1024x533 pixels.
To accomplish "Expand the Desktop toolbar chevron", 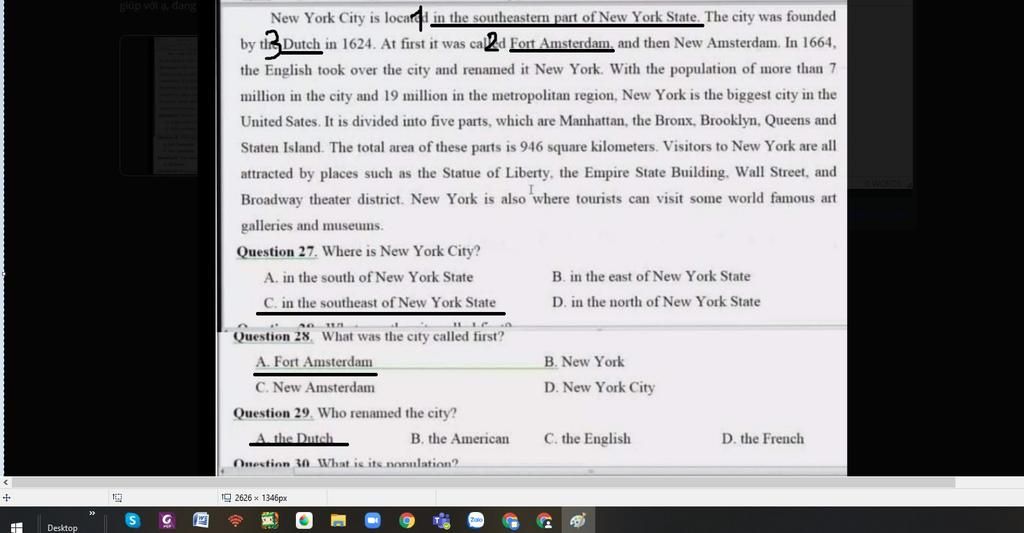I will pos(92,513).
